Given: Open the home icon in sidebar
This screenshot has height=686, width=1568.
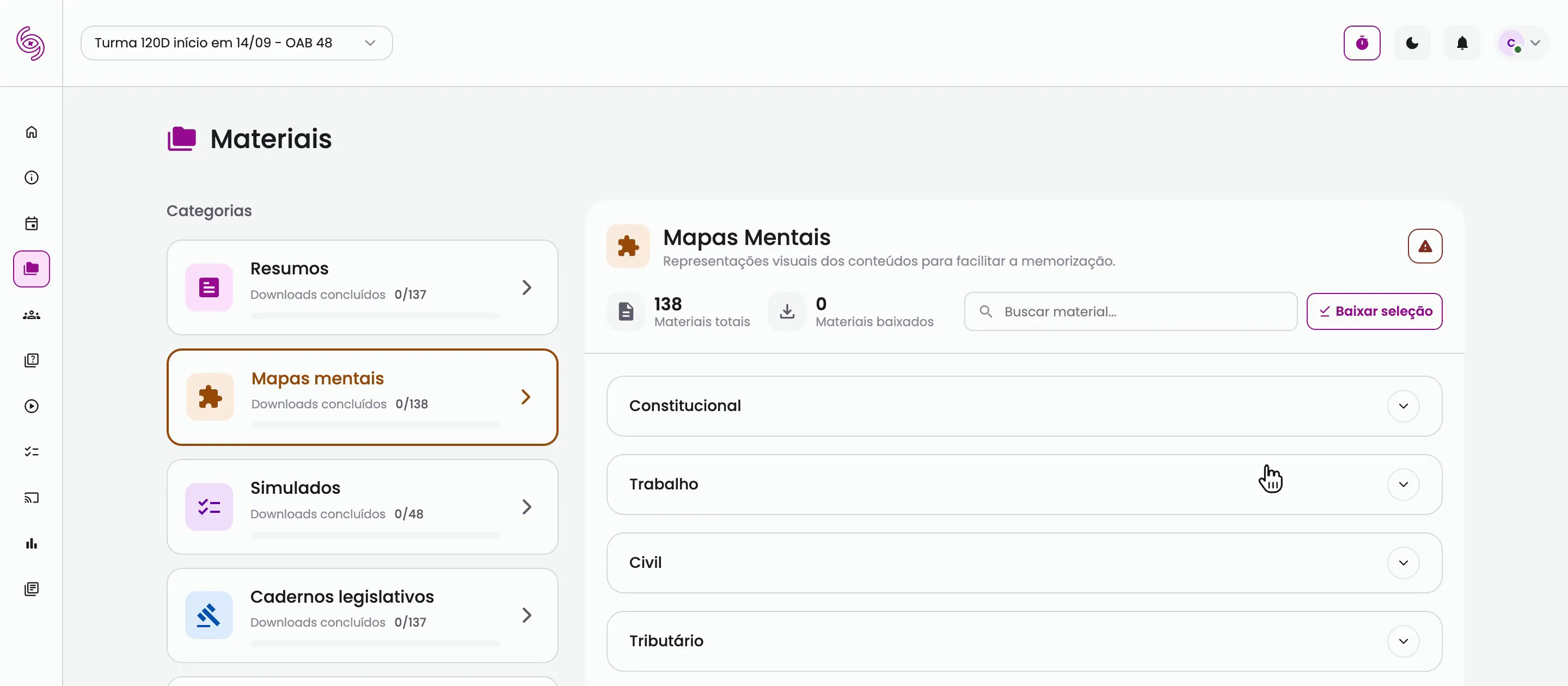Looking at the screenshot, I should point(32,132).
